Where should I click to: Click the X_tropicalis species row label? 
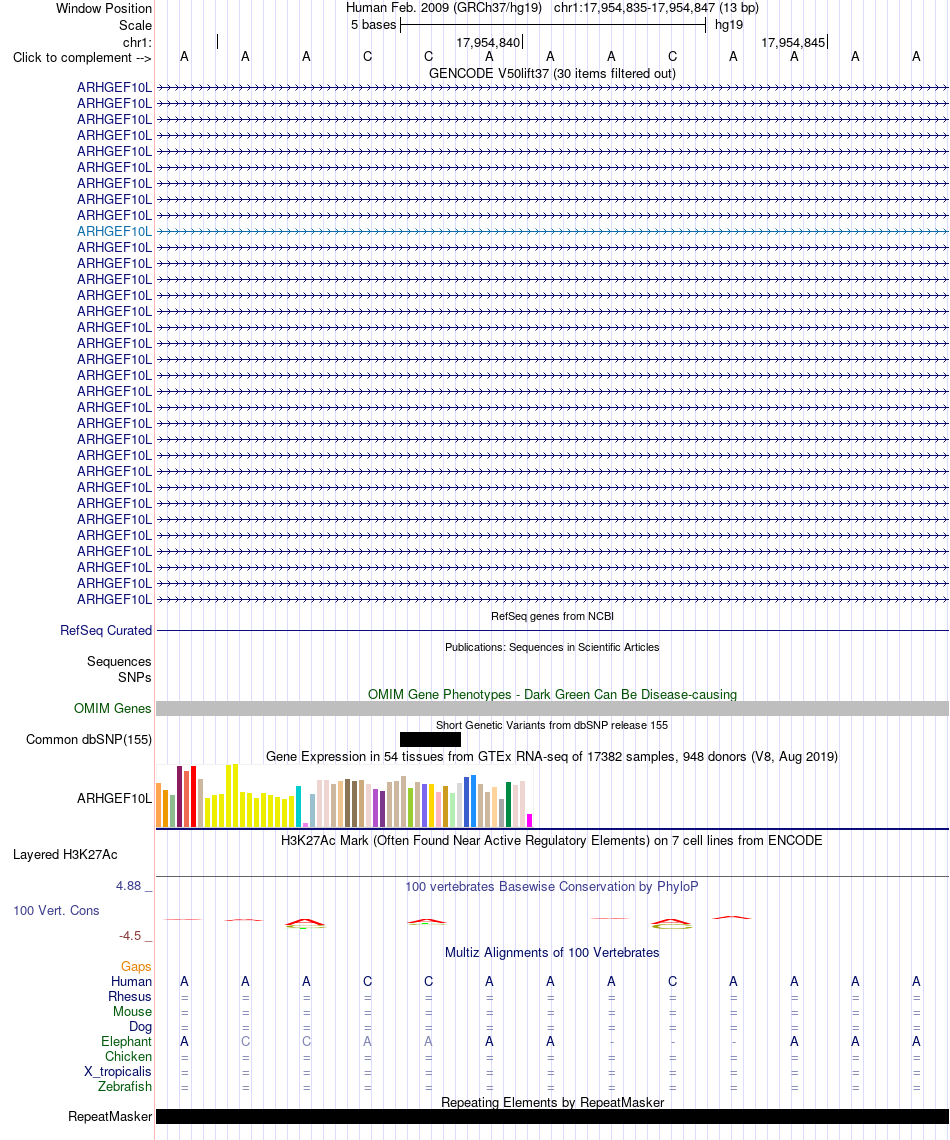point(118,1072)
